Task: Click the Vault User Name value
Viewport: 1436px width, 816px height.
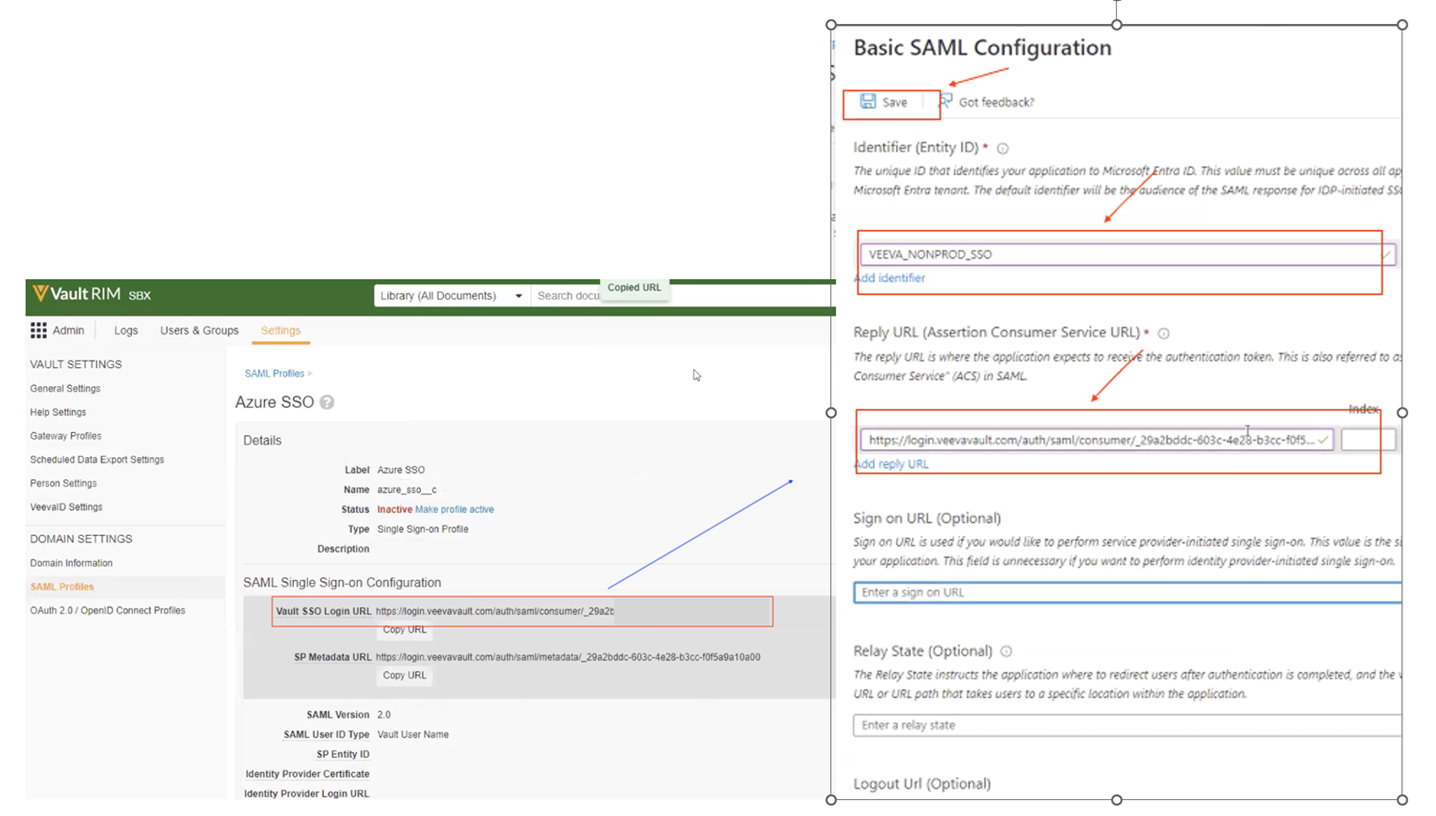Action: coord(412,734)
